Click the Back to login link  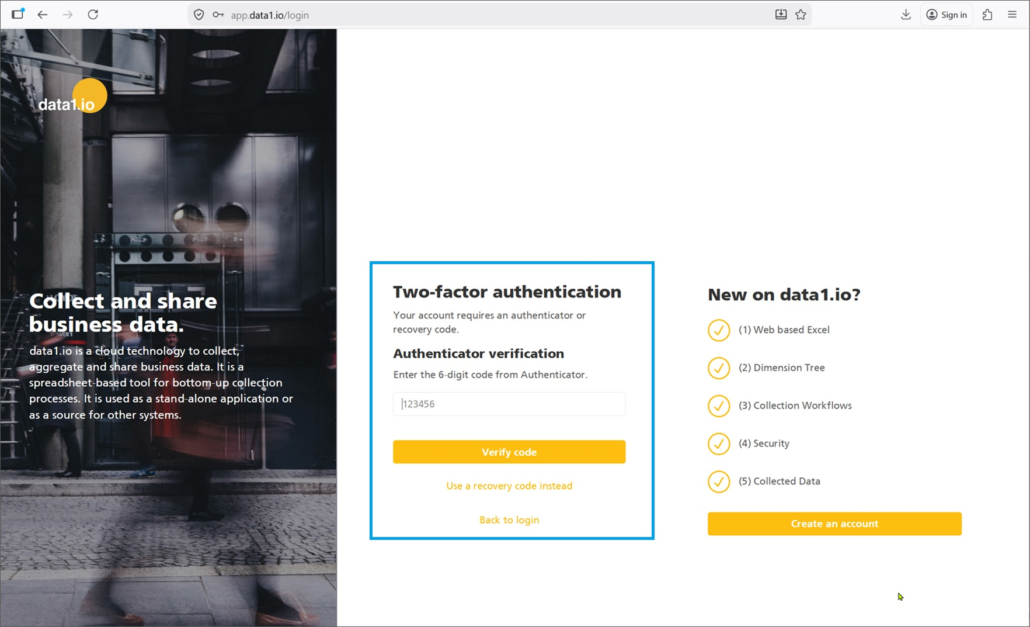click(509, 520)
